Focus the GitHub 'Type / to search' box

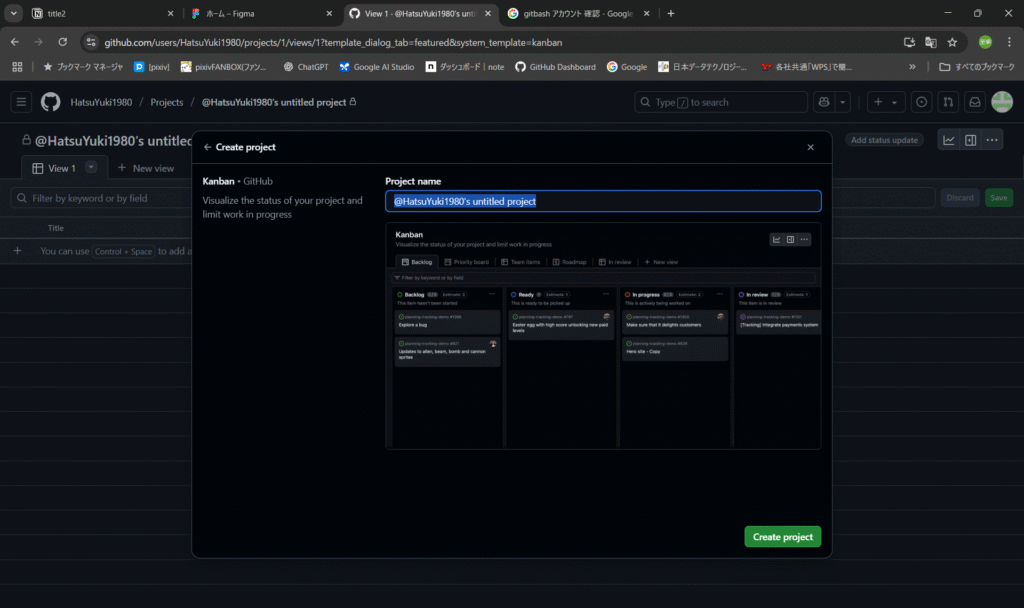tap(720, 103)
